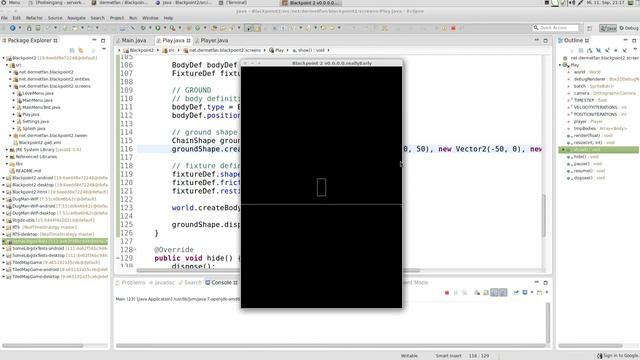Click the blue New wizard icon in toolbar

pos(13,28)
